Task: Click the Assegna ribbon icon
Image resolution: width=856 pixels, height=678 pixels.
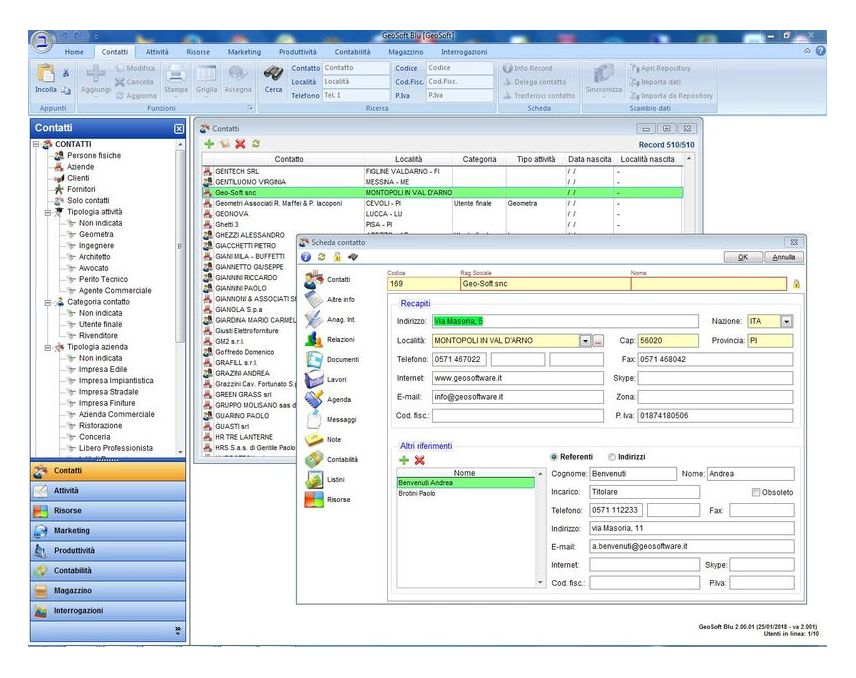Action: 238,74
